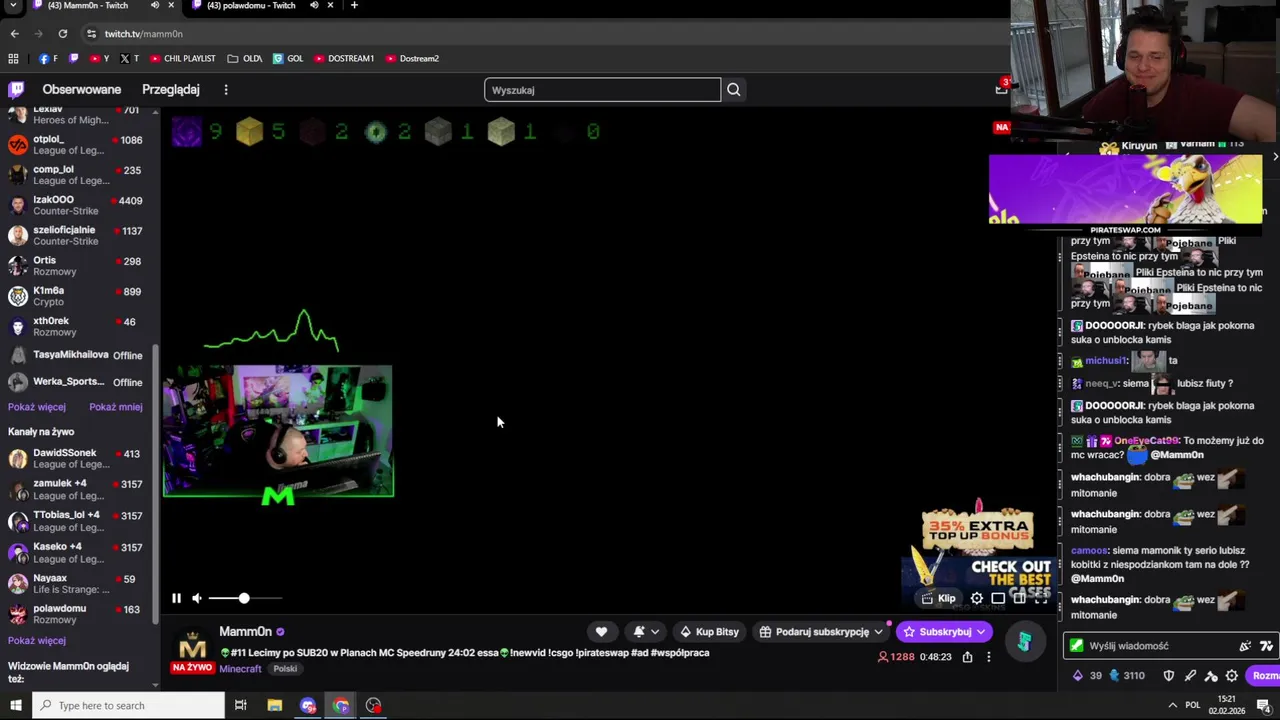Open a new browser tab
This screenshot has width=1280, height=720.
click(x=354, y=6)
